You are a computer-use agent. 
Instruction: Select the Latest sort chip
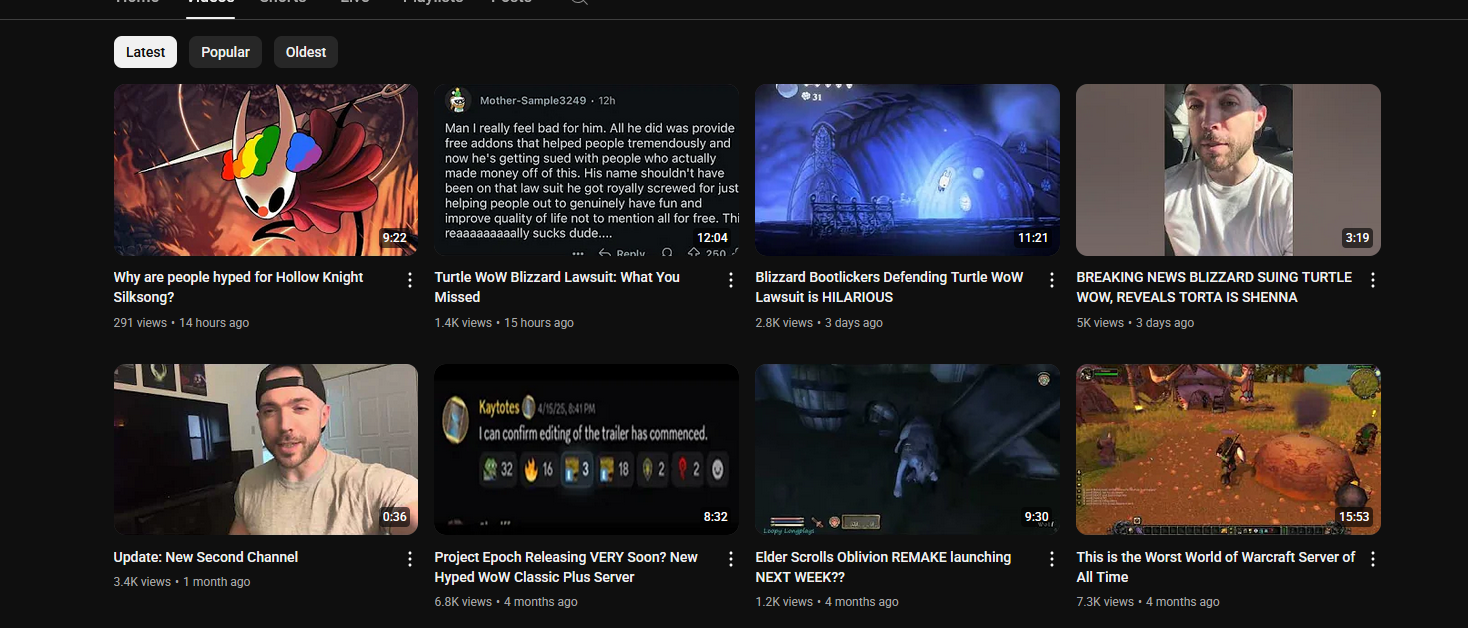(145, 52)
